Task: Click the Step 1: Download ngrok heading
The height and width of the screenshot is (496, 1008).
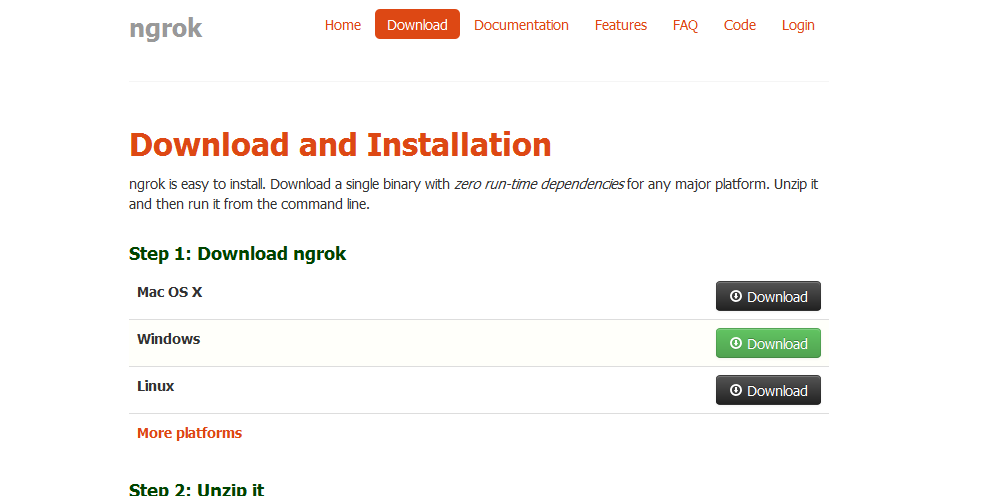Action: [x=238, y=254]
